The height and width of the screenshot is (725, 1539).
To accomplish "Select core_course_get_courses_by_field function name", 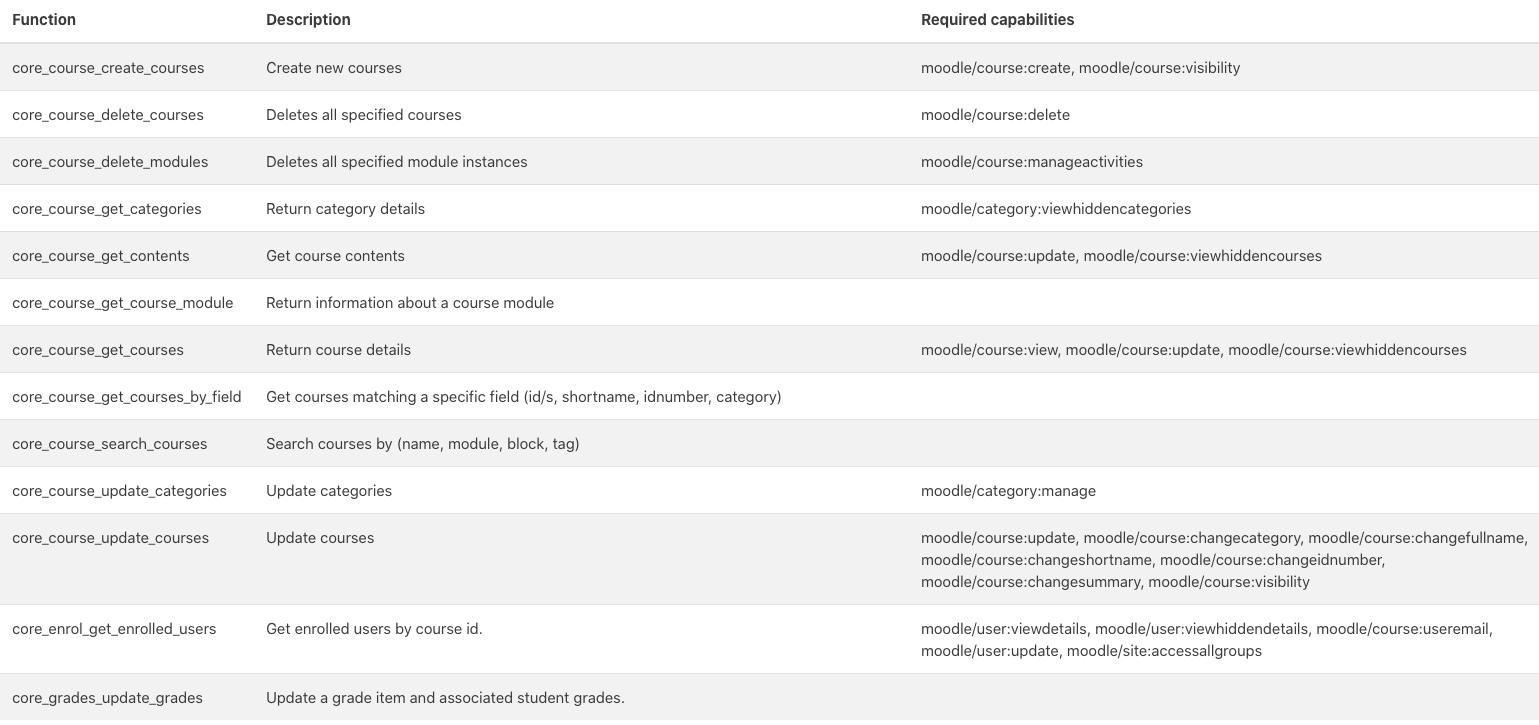I will pyautogui.click(x=127, y=397).
